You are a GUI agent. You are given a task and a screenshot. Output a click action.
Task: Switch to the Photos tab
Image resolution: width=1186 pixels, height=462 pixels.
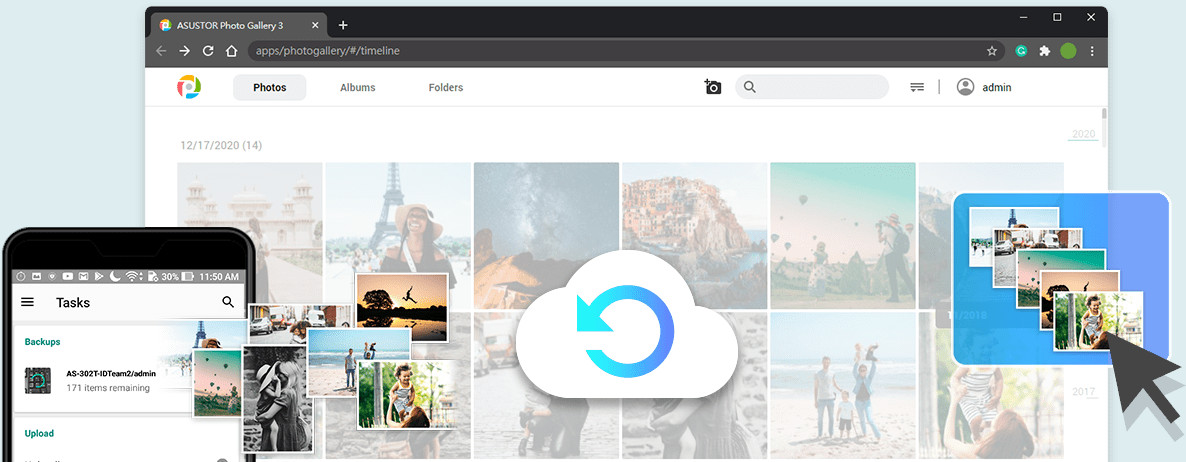pyautogui.click(x=269, y=88)
